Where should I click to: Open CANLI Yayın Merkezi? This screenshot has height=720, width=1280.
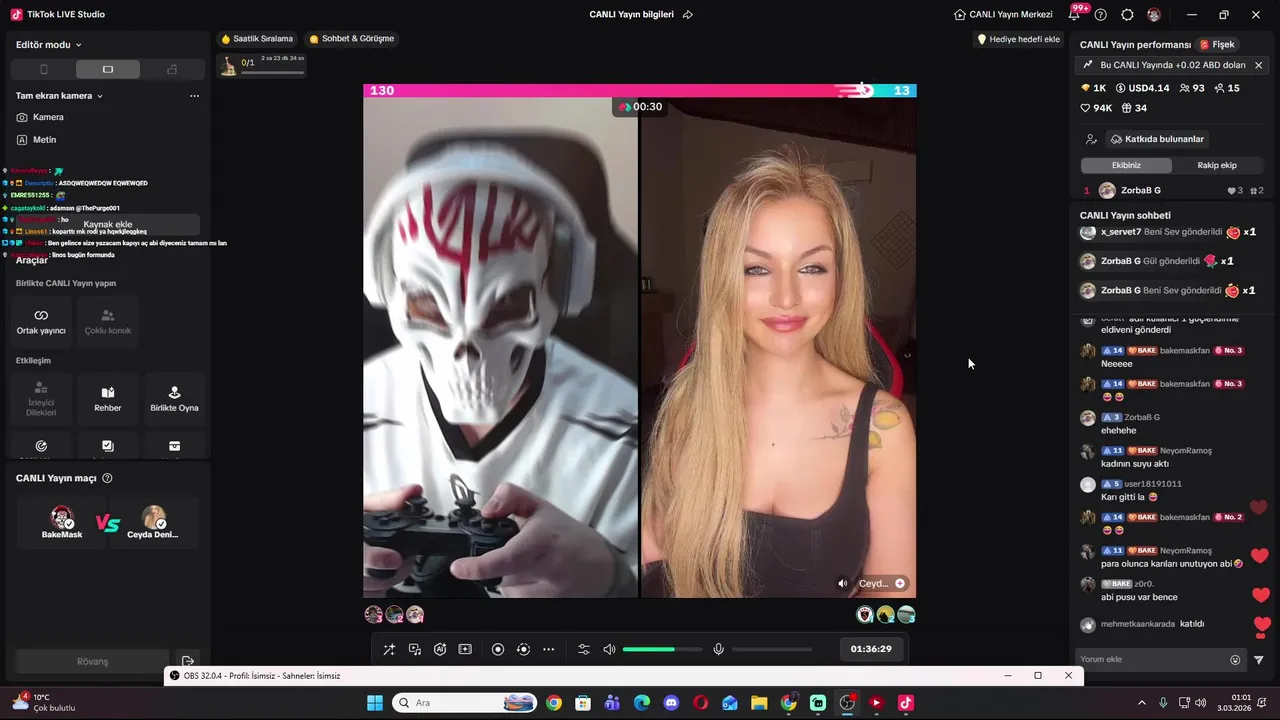[1003, 15]
